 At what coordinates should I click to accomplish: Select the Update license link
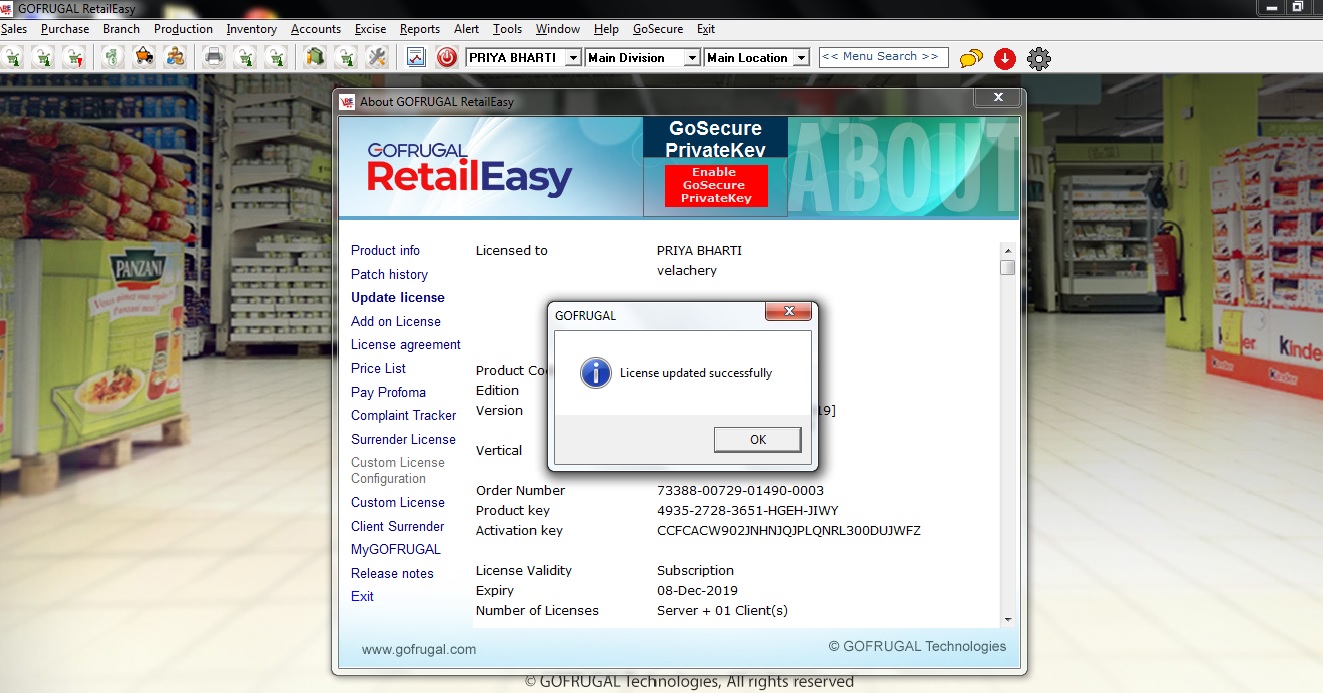point(398,297)
